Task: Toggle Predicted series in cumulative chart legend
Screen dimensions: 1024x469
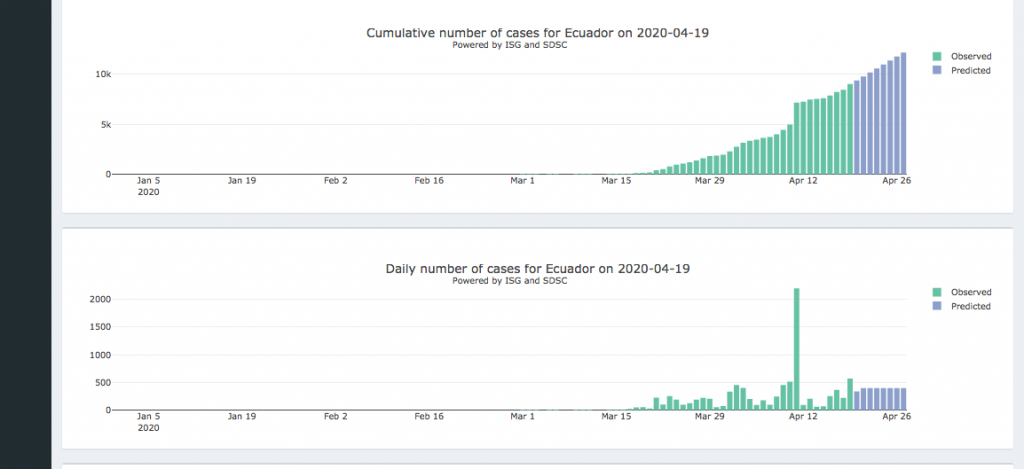Action: click(970, 71)
